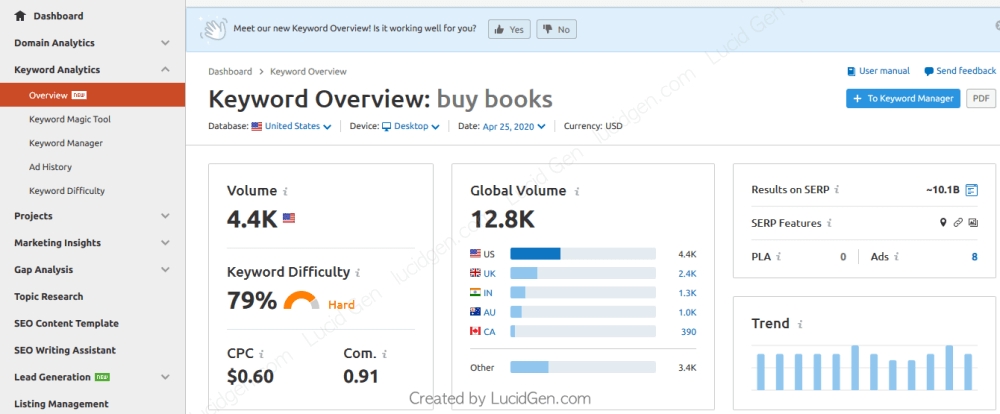Click the SERP Features image pack icon
Image resolution: width=1000 pixels, height=414 pixels.
pos(973,223)
